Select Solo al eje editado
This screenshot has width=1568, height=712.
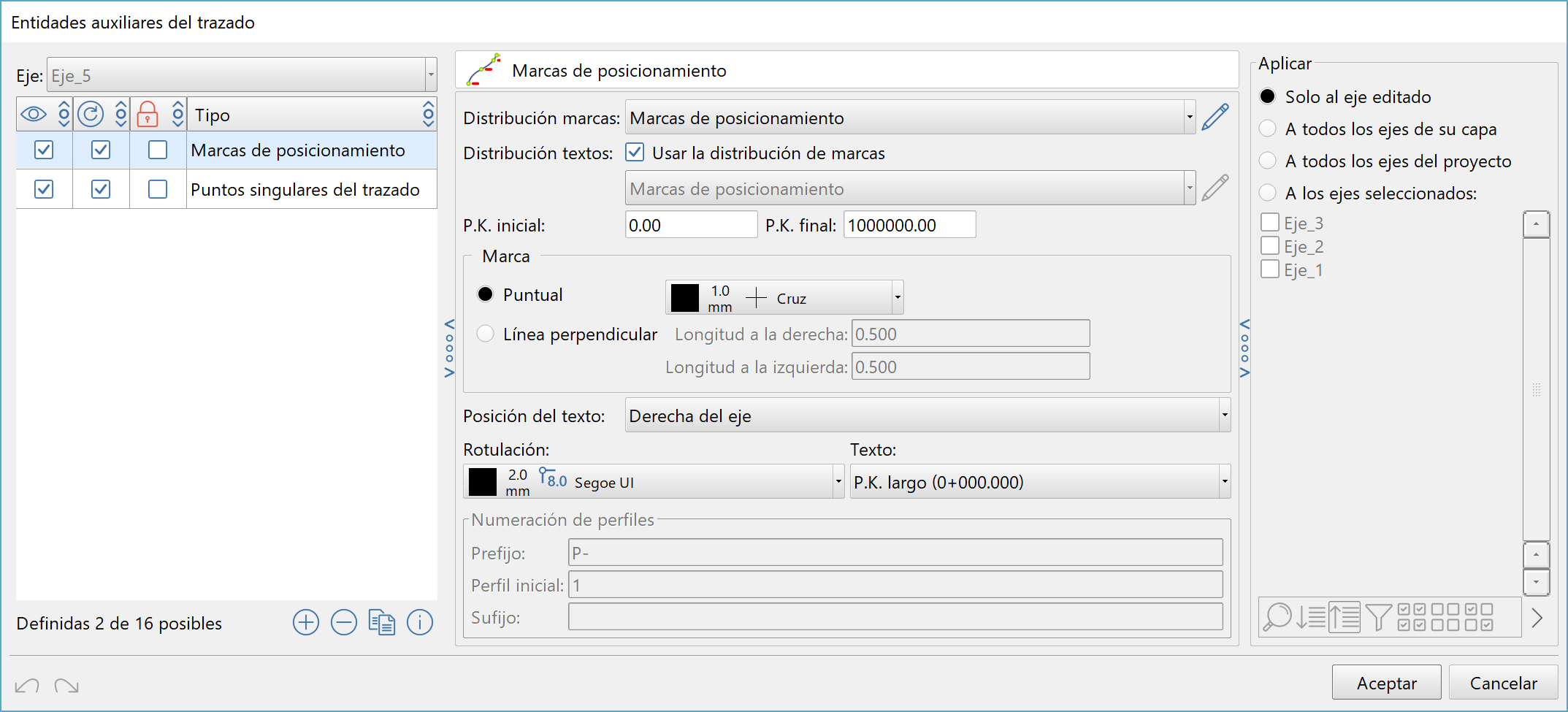point(1268,96)
